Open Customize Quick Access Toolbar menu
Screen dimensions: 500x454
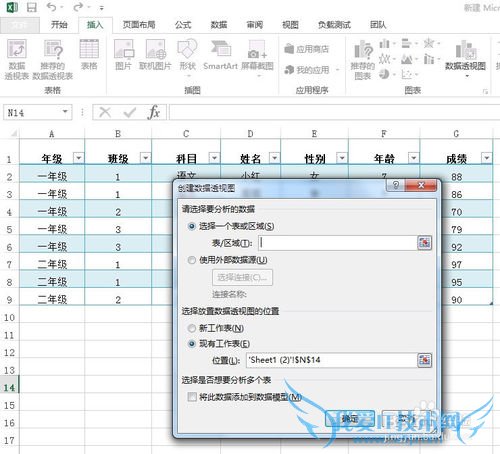[102, 8]
